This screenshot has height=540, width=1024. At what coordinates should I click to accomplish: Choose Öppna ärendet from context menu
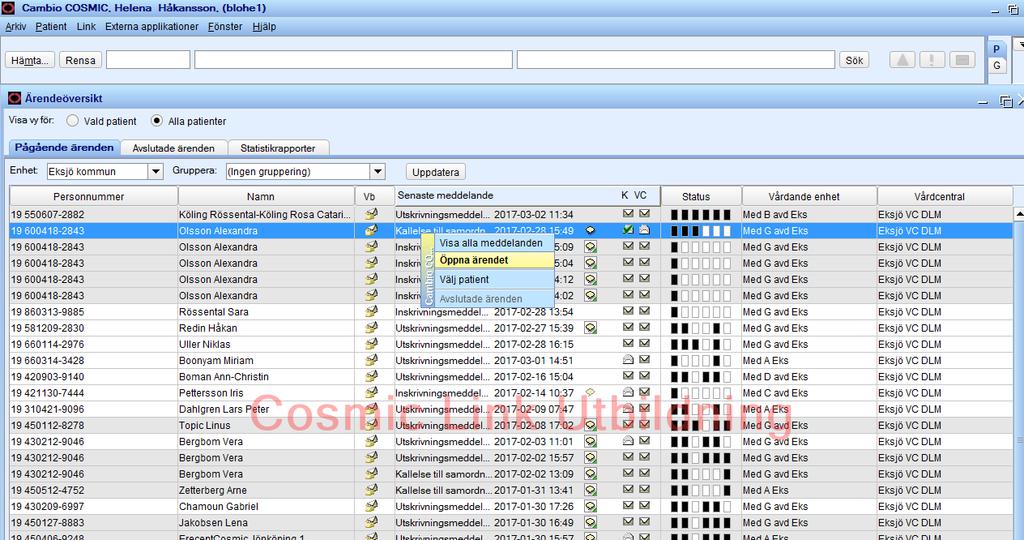coord(494,260)
